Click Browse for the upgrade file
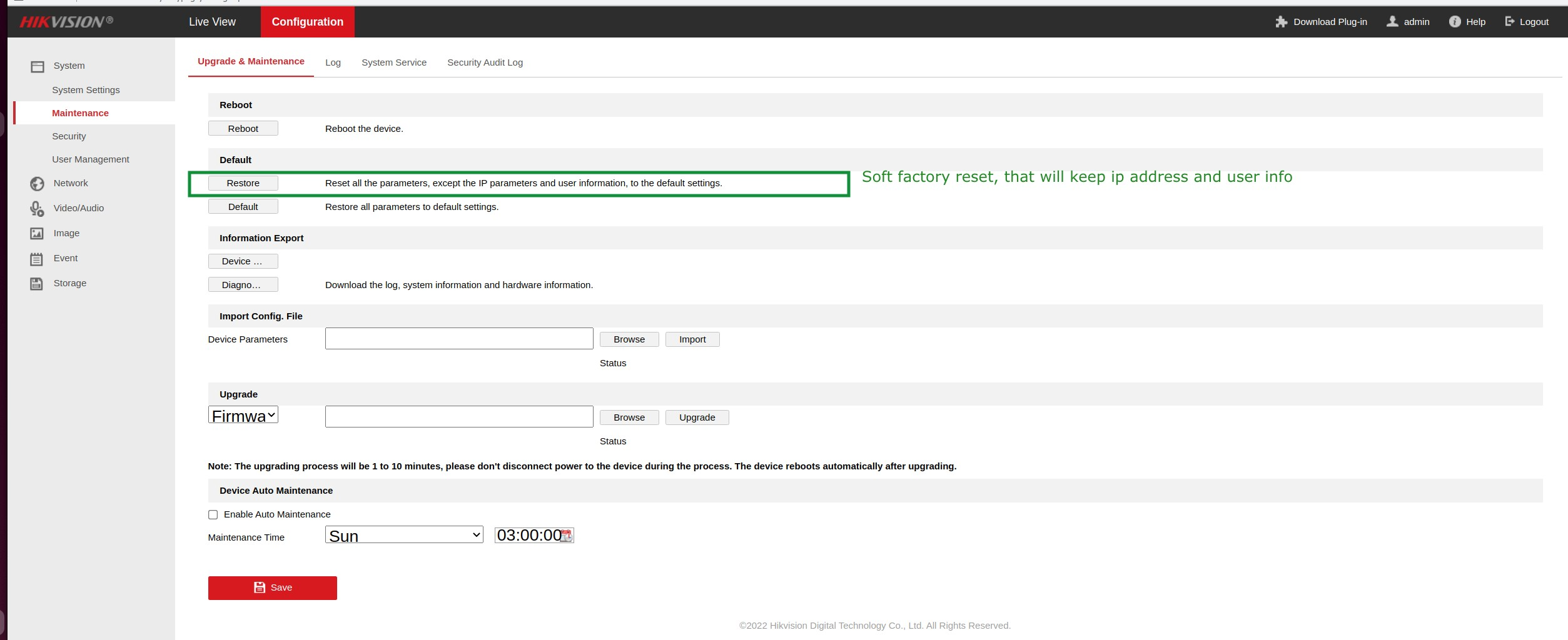1568x640 pixels. tap(629, 417)
